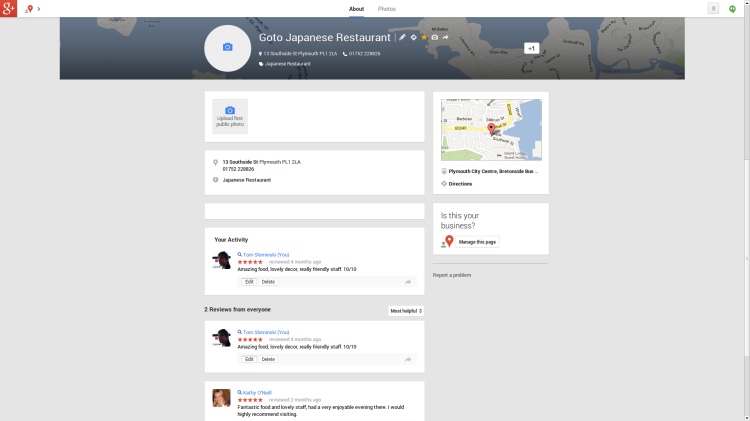Open Kathy O'Neill's profile link
750x421 pixels.
point(257,393)
